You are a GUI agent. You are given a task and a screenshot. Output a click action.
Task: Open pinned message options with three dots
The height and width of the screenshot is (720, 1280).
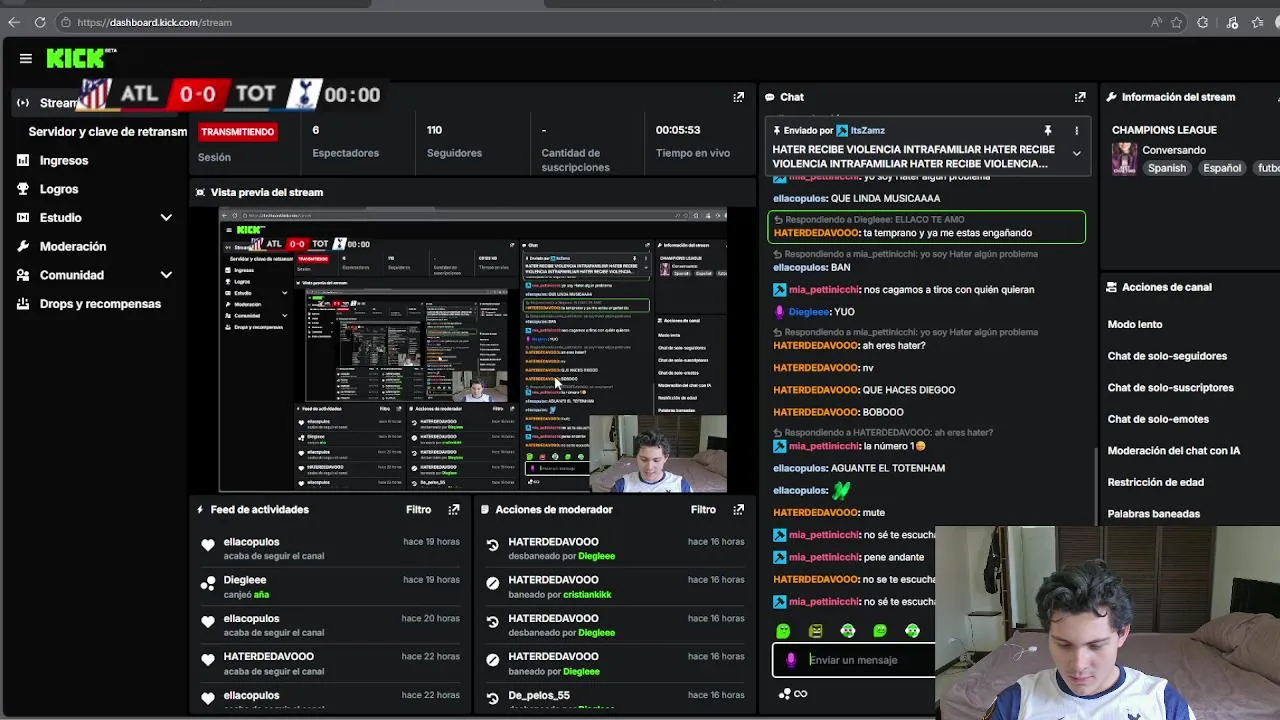(1076, 131)
